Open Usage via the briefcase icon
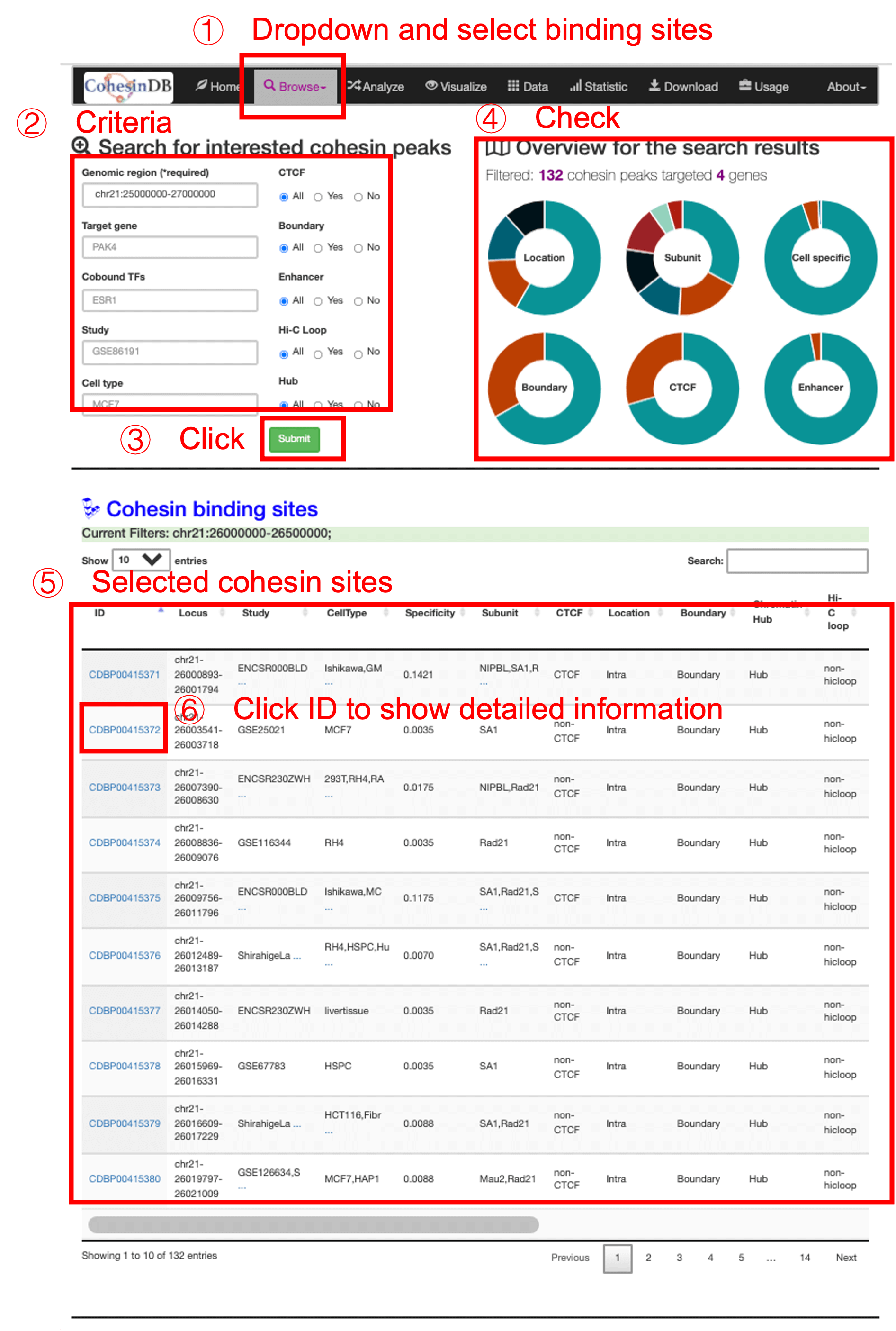The width and height of the screenshot is (896, 1331). 744,86
